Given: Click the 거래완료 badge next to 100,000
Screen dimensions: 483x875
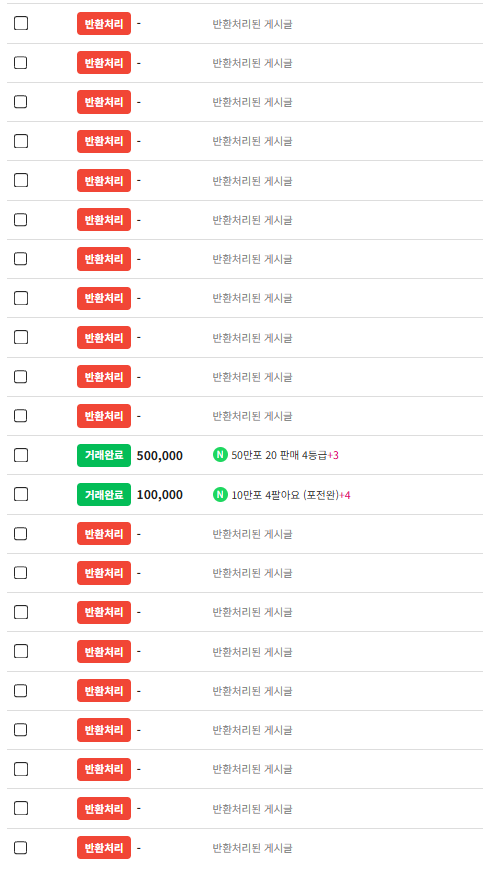Looking at the screenshot, I should point(104,494).
